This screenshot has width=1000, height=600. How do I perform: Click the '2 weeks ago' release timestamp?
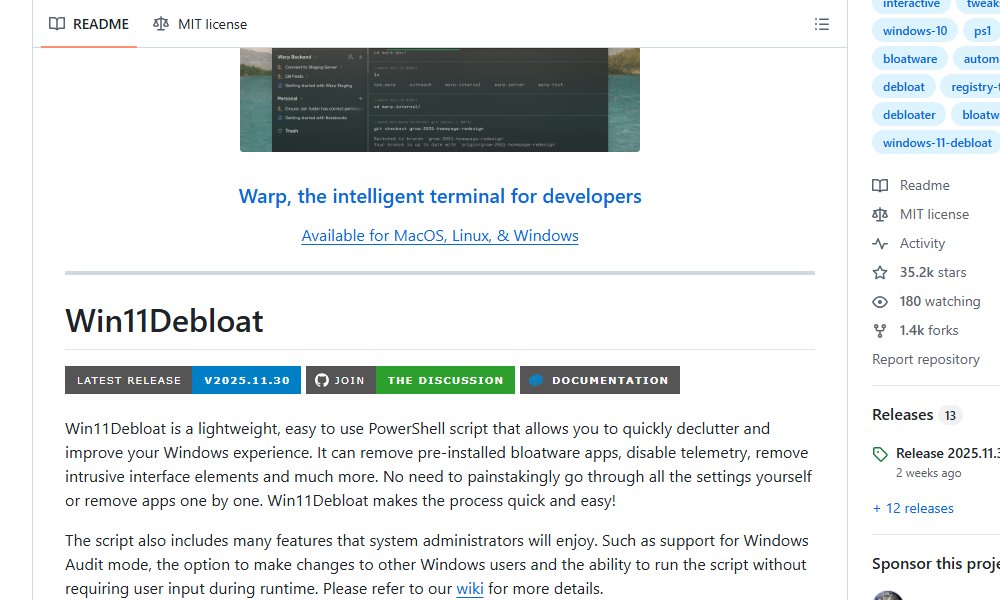click(x=929, y=473)
